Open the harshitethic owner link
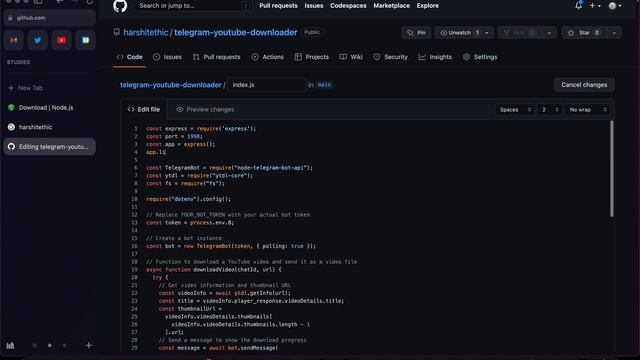640x360 pixels. click(146, 32)
